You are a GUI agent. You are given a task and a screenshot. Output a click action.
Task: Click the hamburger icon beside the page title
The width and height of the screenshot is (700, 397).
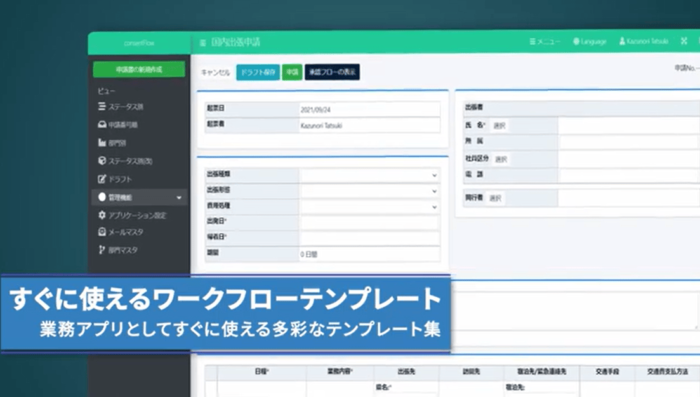coord(203,43)
